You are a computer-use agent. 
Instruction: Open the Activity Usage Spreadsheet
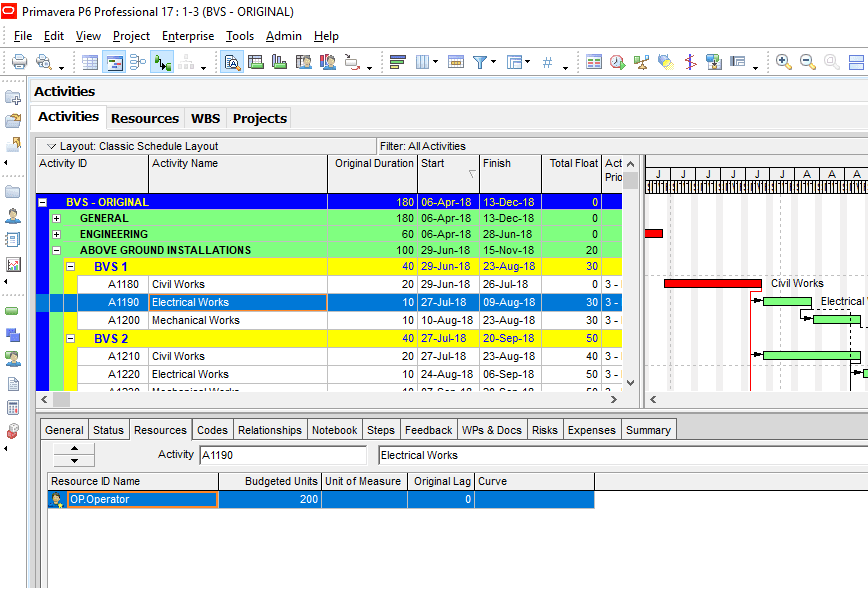(256, 62)
